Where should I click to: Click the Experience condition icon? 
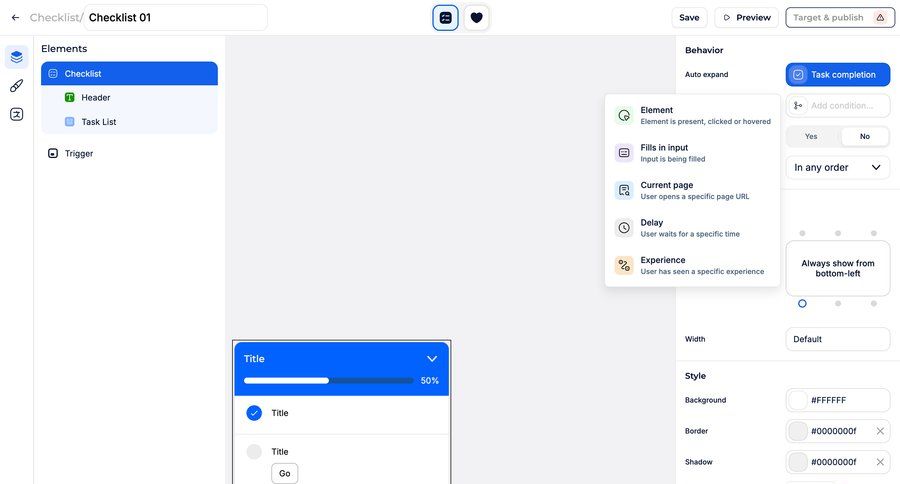coord(624,265)
